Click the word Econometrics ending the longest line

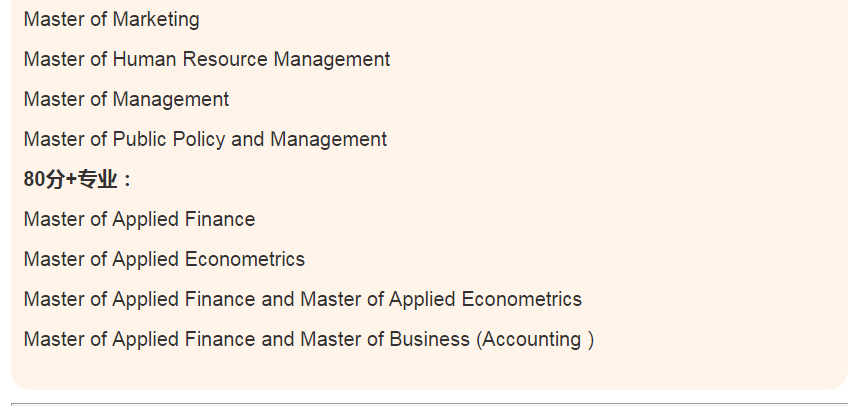[521, 299]
